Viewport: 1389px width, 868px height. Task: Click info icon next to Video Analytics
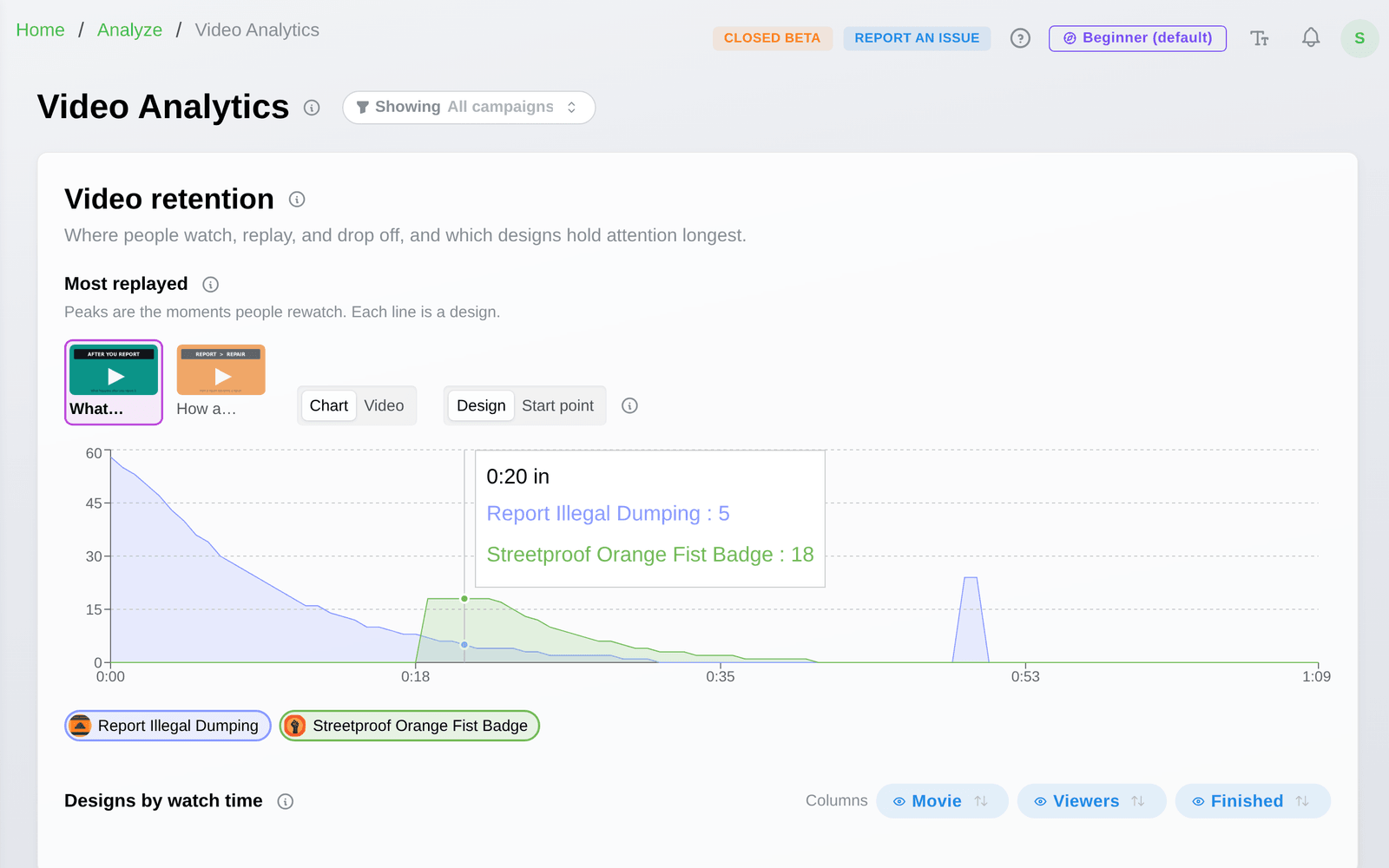point(312,108)
